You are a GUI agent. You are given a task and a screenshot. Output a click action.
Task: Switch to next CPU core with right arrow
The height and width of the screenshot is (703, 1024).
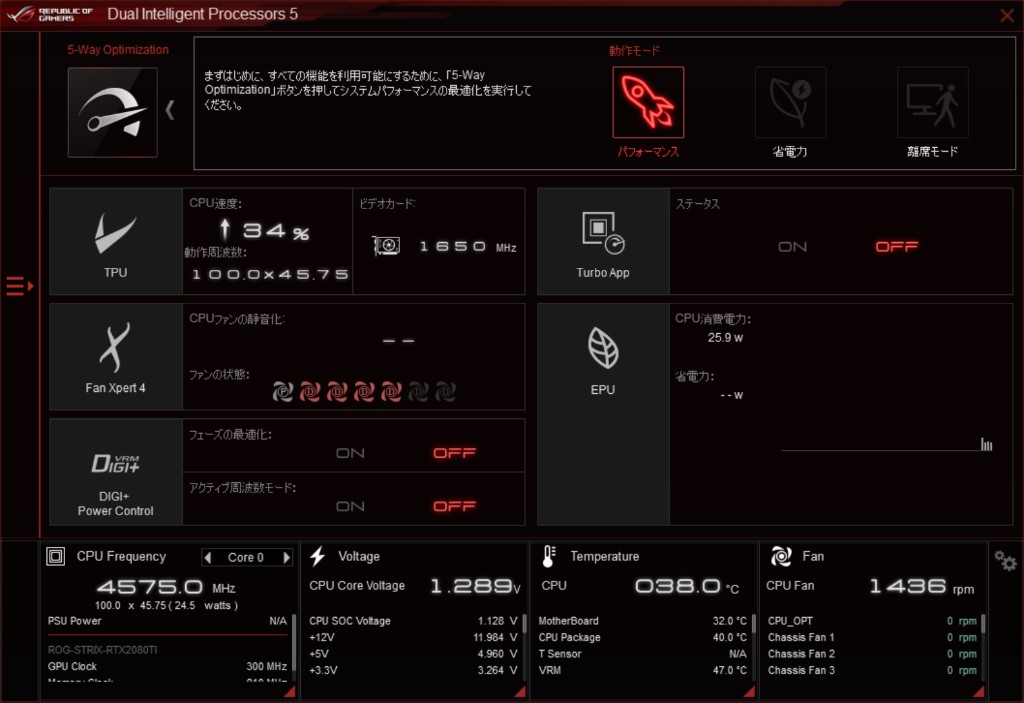[287, 557]
